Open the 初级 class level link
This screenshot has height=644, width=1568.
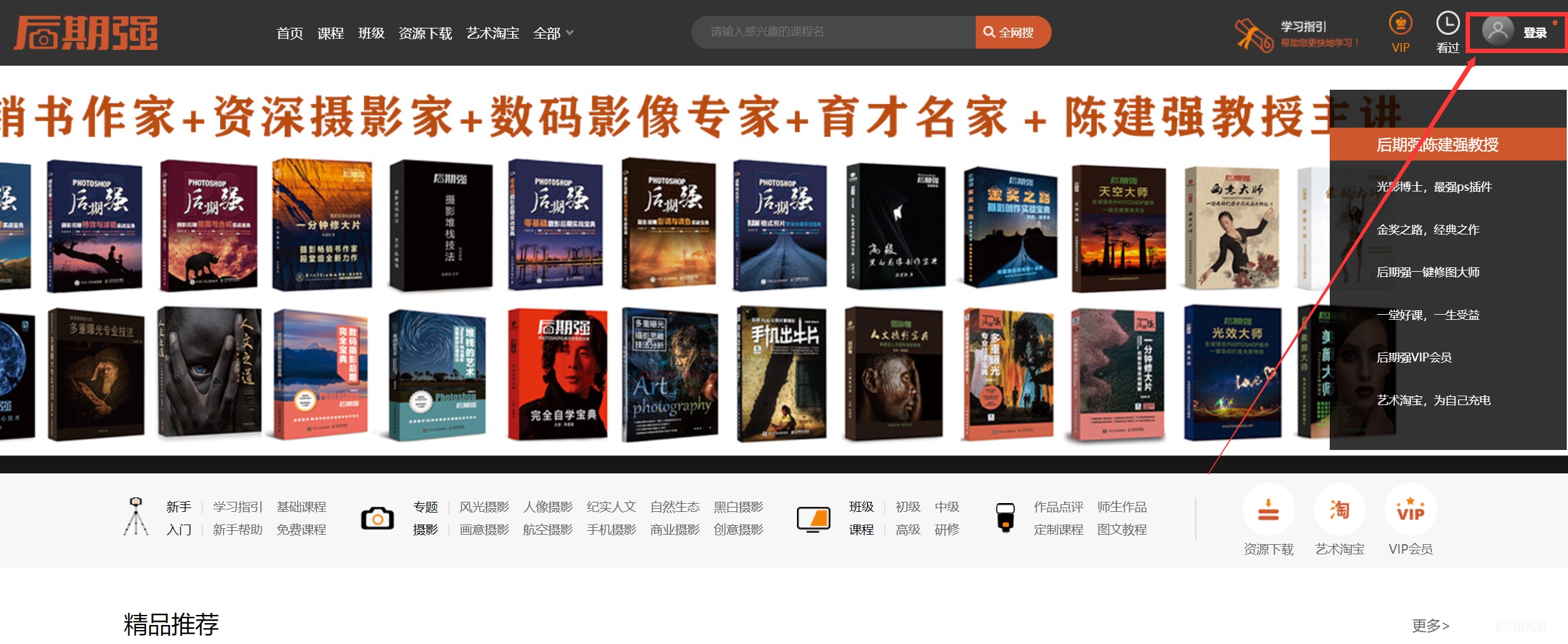pos(908,507)
